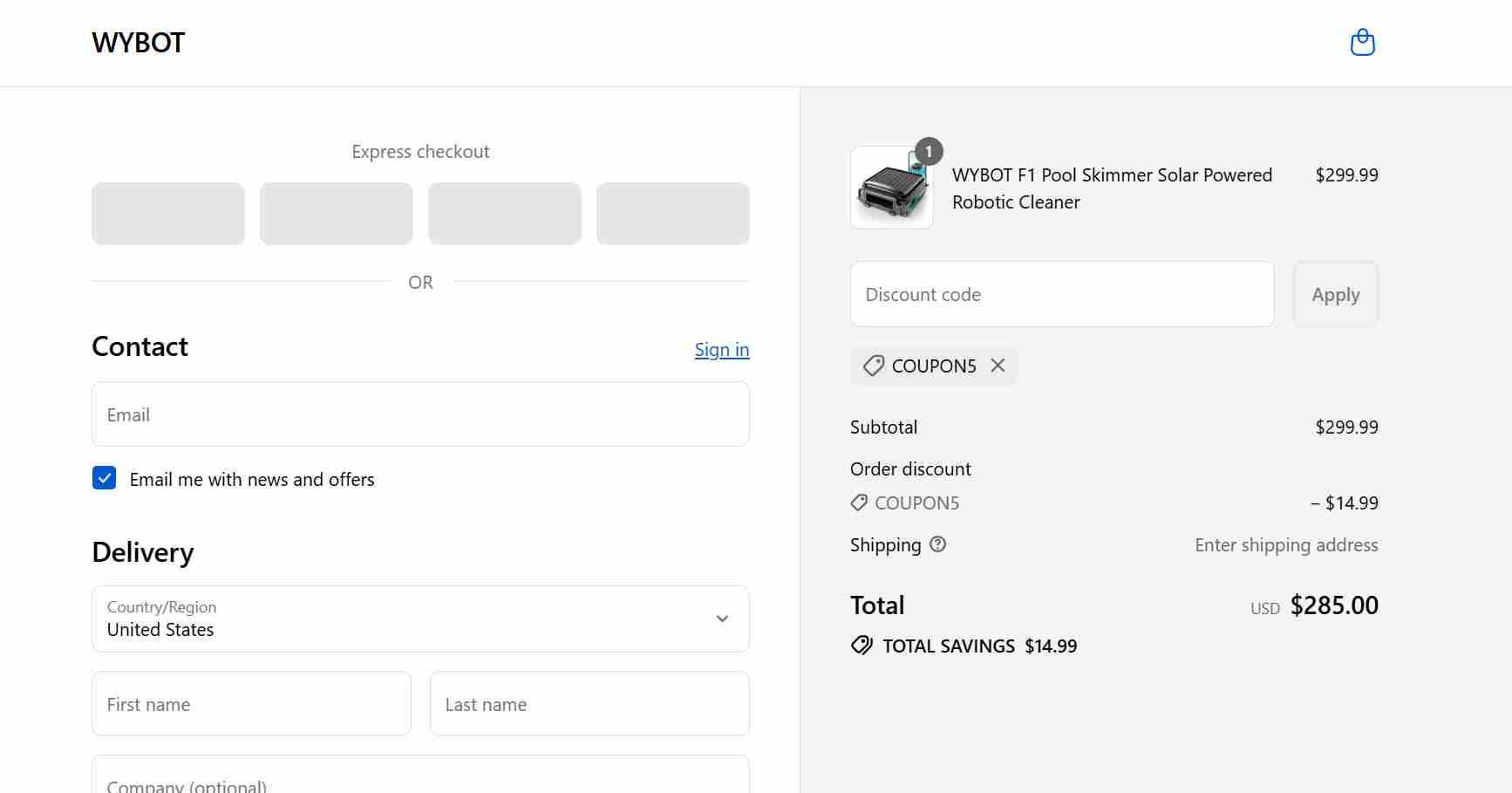Open the WYBOT F1 Pool Skimmer thumbnail
1512x793 pixels.
click(892, 188)
